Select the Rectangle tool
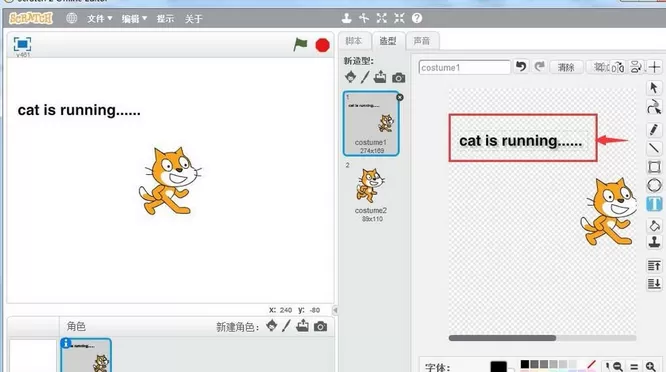 click(654, 166)
